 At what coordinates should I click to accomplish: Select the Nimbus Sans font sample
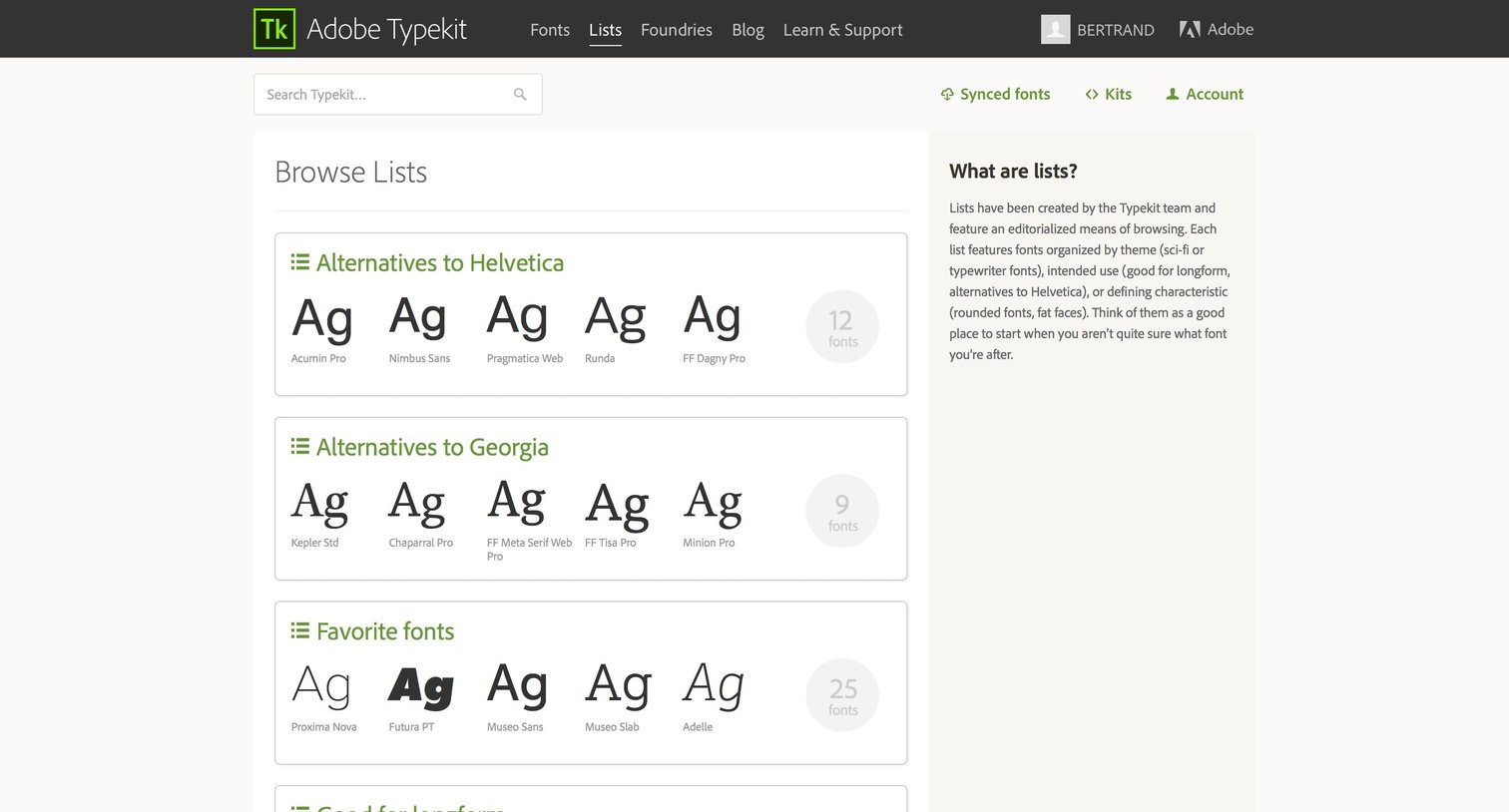[x=419, y=328]
